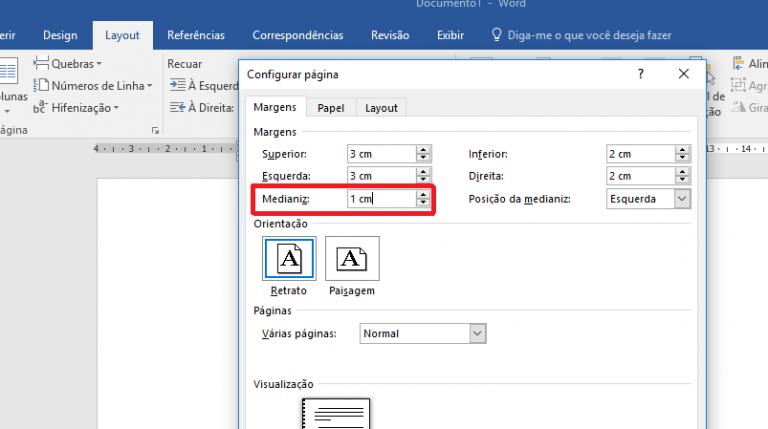Select the Retrato orientation icon
Image resolution: width=768 pixels, height=429 pixels.
click(289, 261)
